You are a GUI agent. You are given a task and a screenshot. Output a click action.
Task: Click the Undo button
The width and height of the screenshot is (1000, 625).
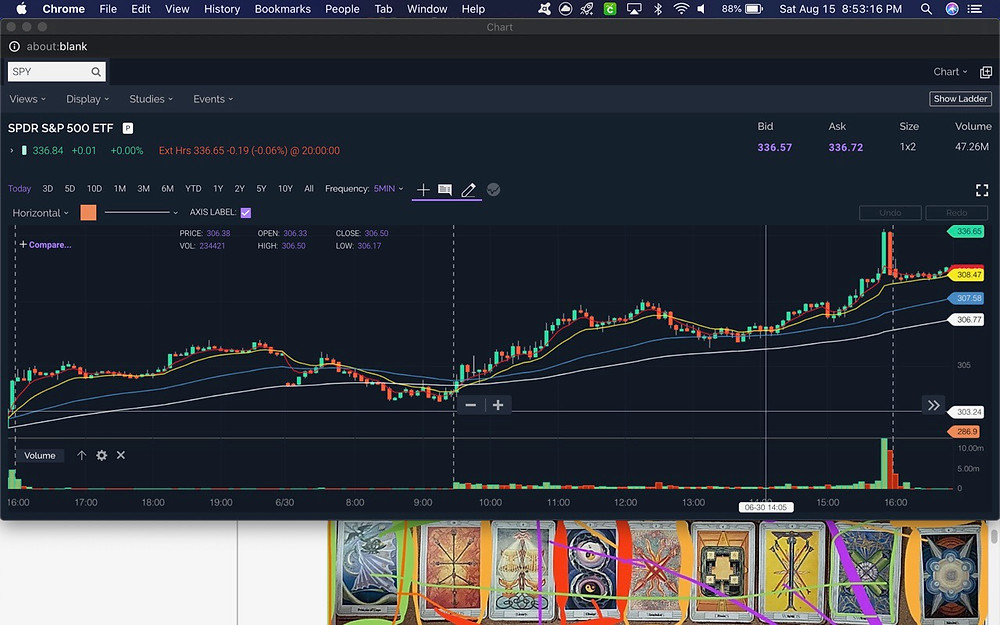point(890,212)
